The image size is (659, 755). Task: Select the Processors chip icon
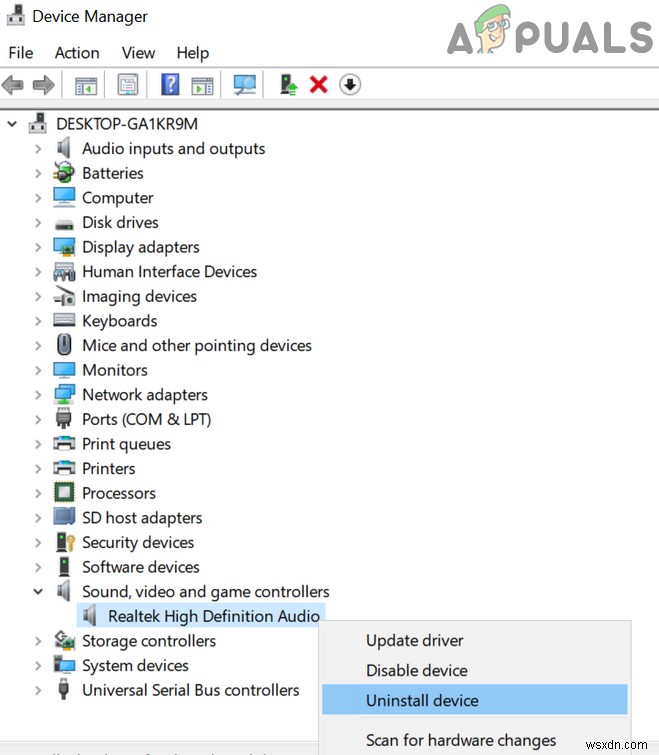[64, 493]
